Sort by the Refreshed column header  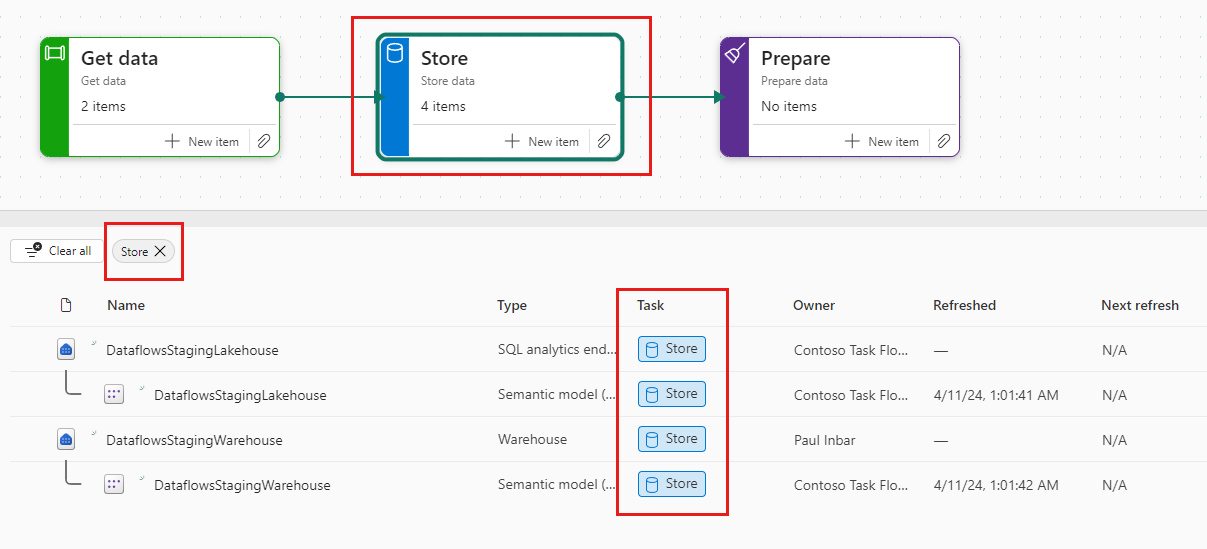pyautogui.click(x=964, y=305)
